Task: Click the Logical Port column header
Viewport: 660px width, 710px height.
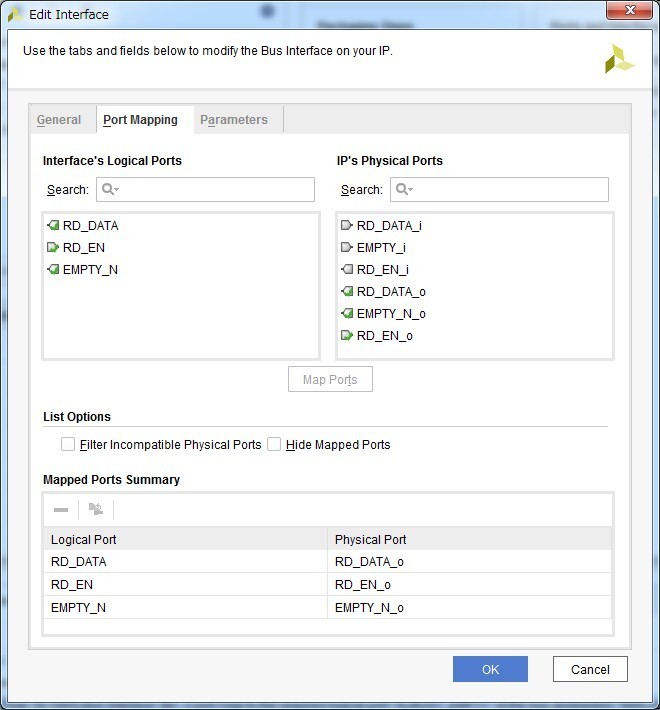Action: coord(186,539)
